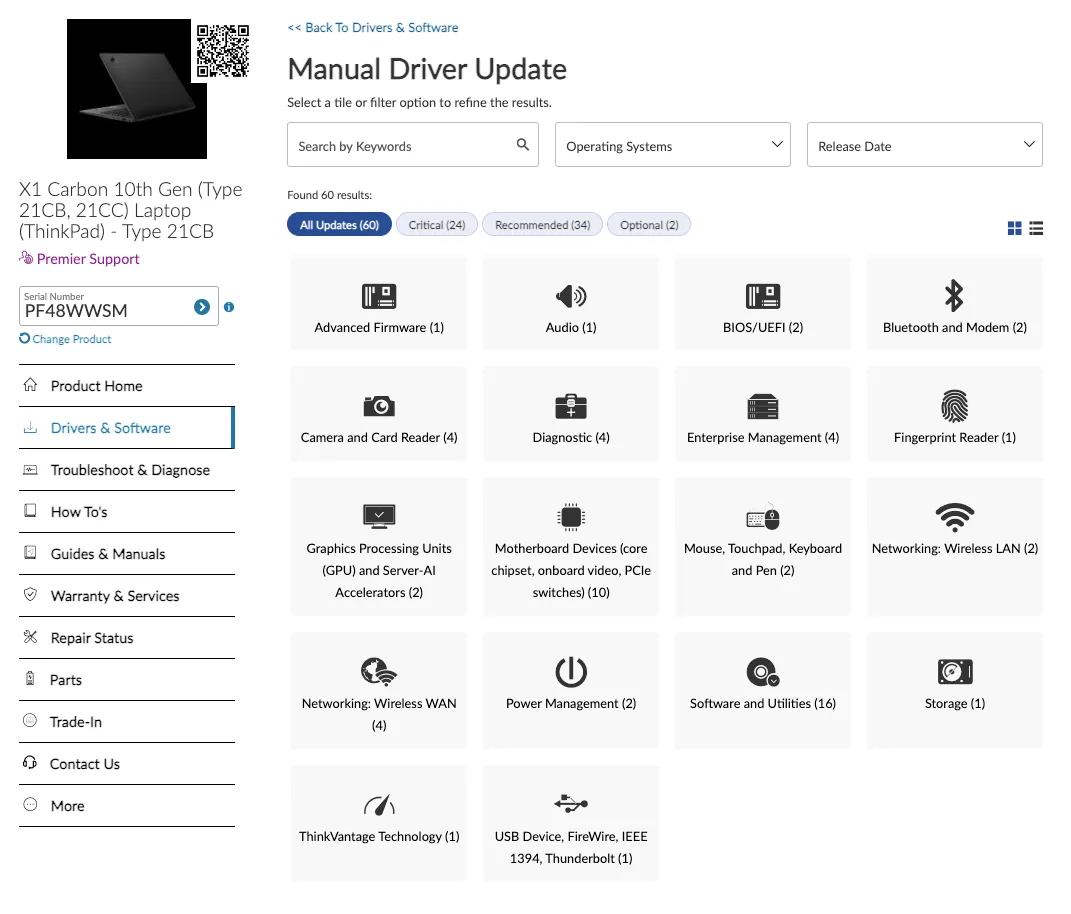
Task: Open the Wireless WAN globe icon
Action: [x=379, y=671]
